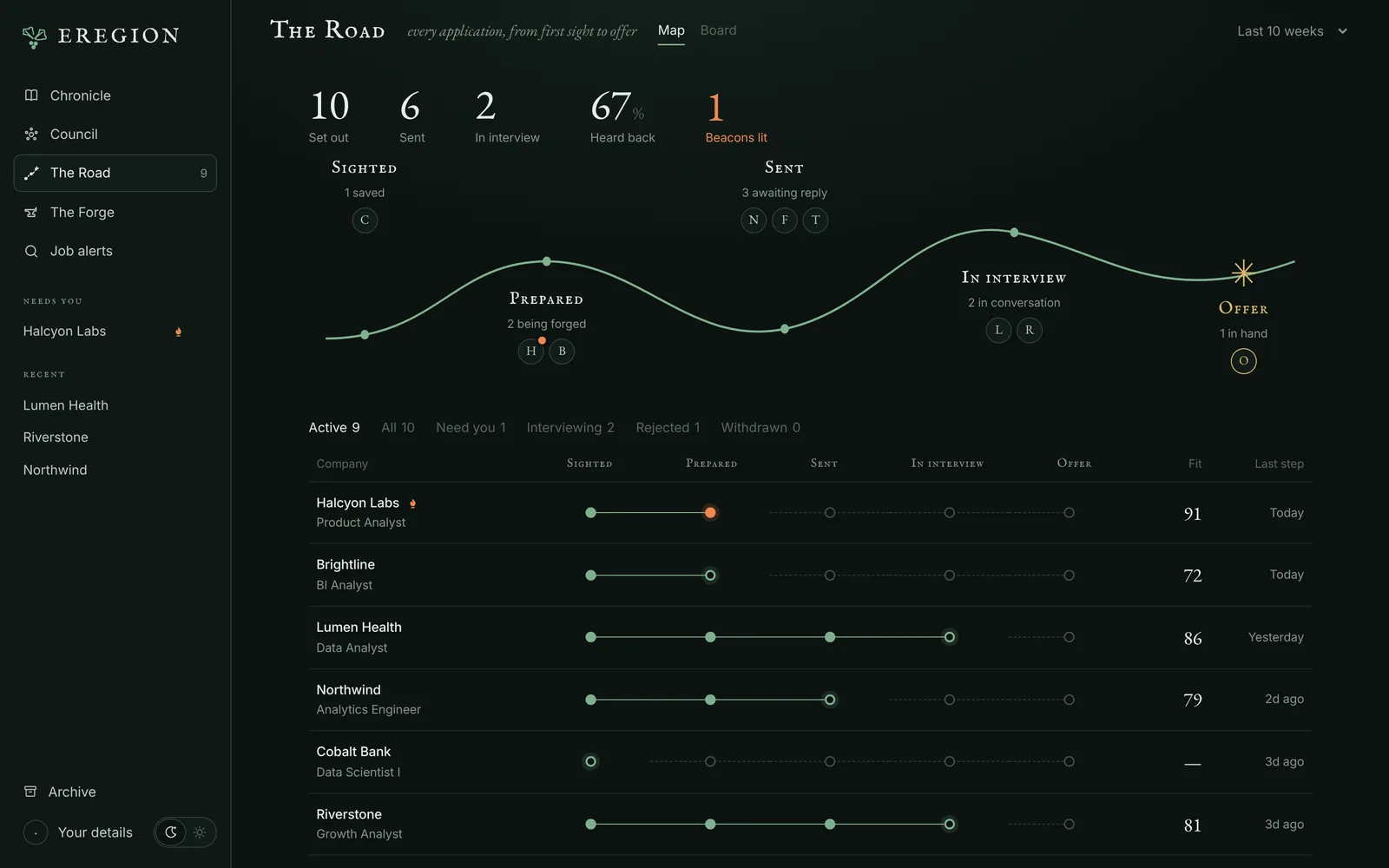Select the L chip under In interview
Screen dimensions: 1389x868
tap(998, 330)
